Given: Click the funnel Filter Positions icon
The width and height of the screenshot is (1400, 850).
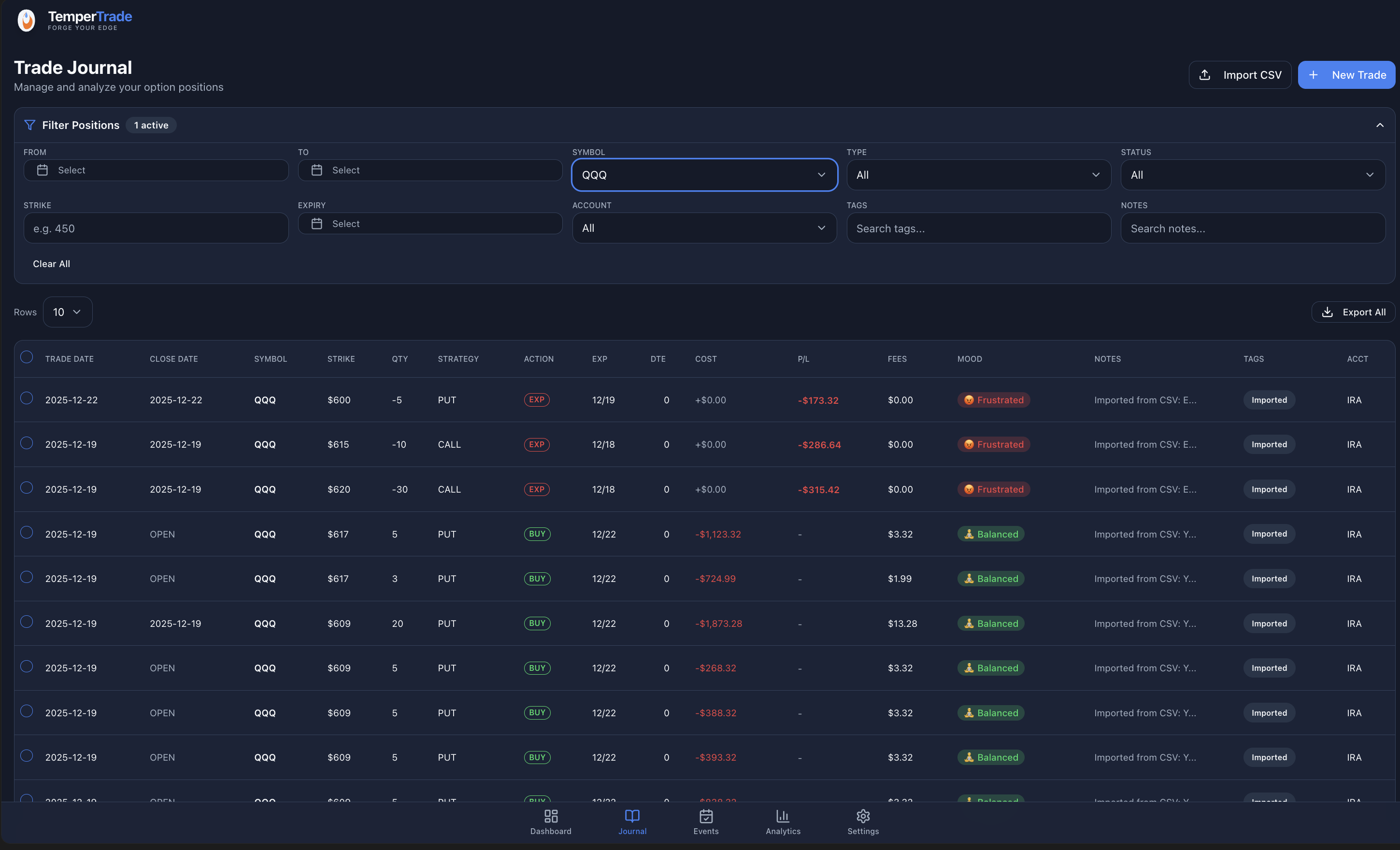Looking at the screenshot, I should [29, 125].
